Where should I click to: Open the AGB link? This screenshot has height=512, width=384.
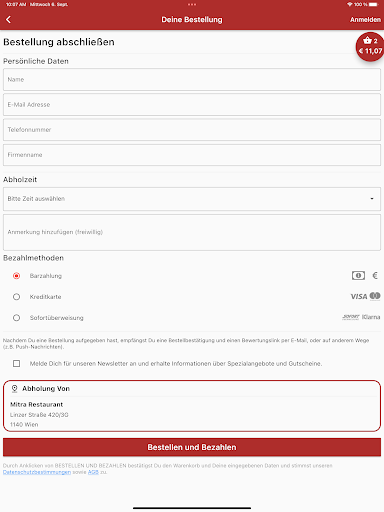(x=93, y=472)
